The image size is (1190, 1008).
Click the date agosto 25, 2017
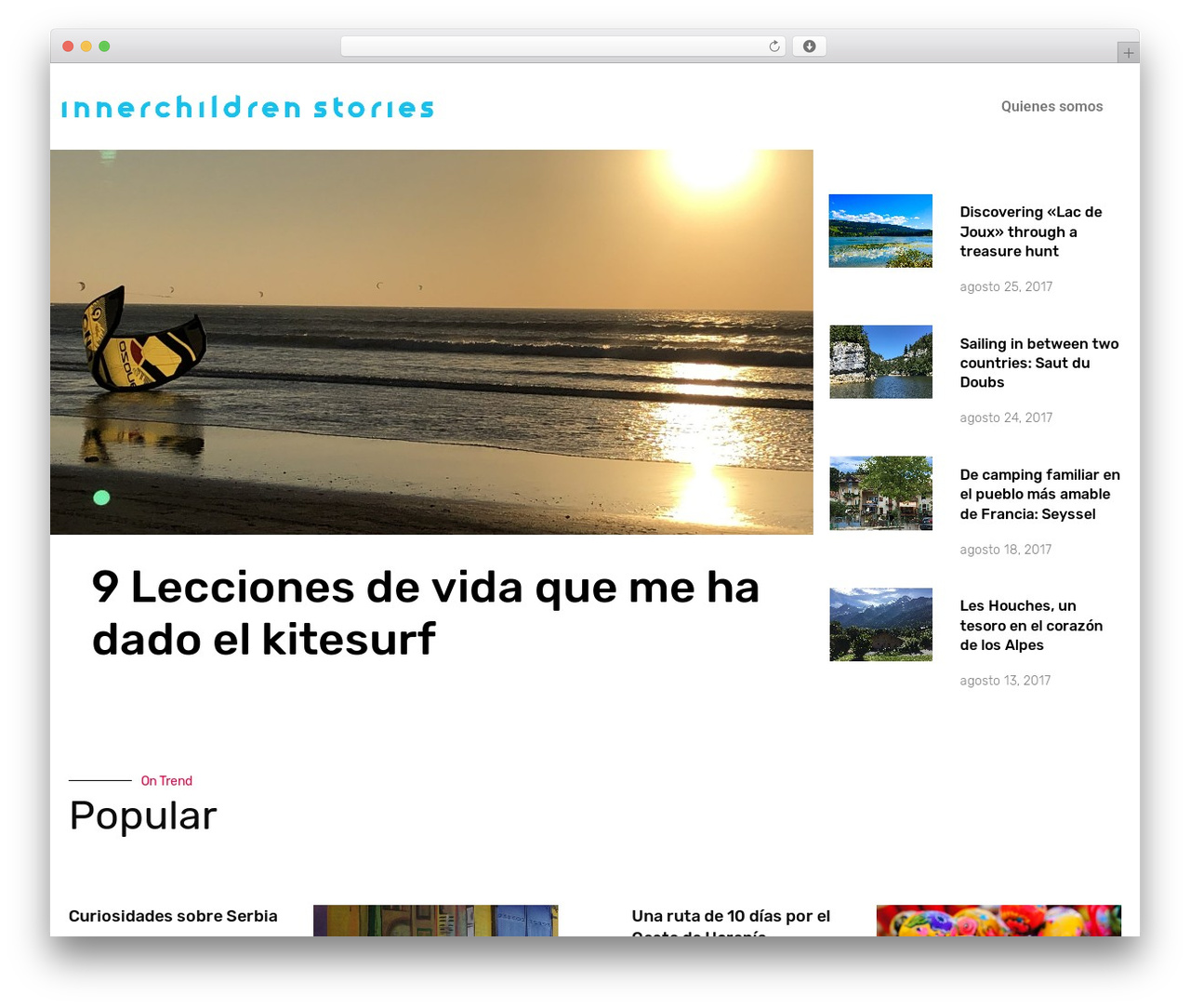1006,286
